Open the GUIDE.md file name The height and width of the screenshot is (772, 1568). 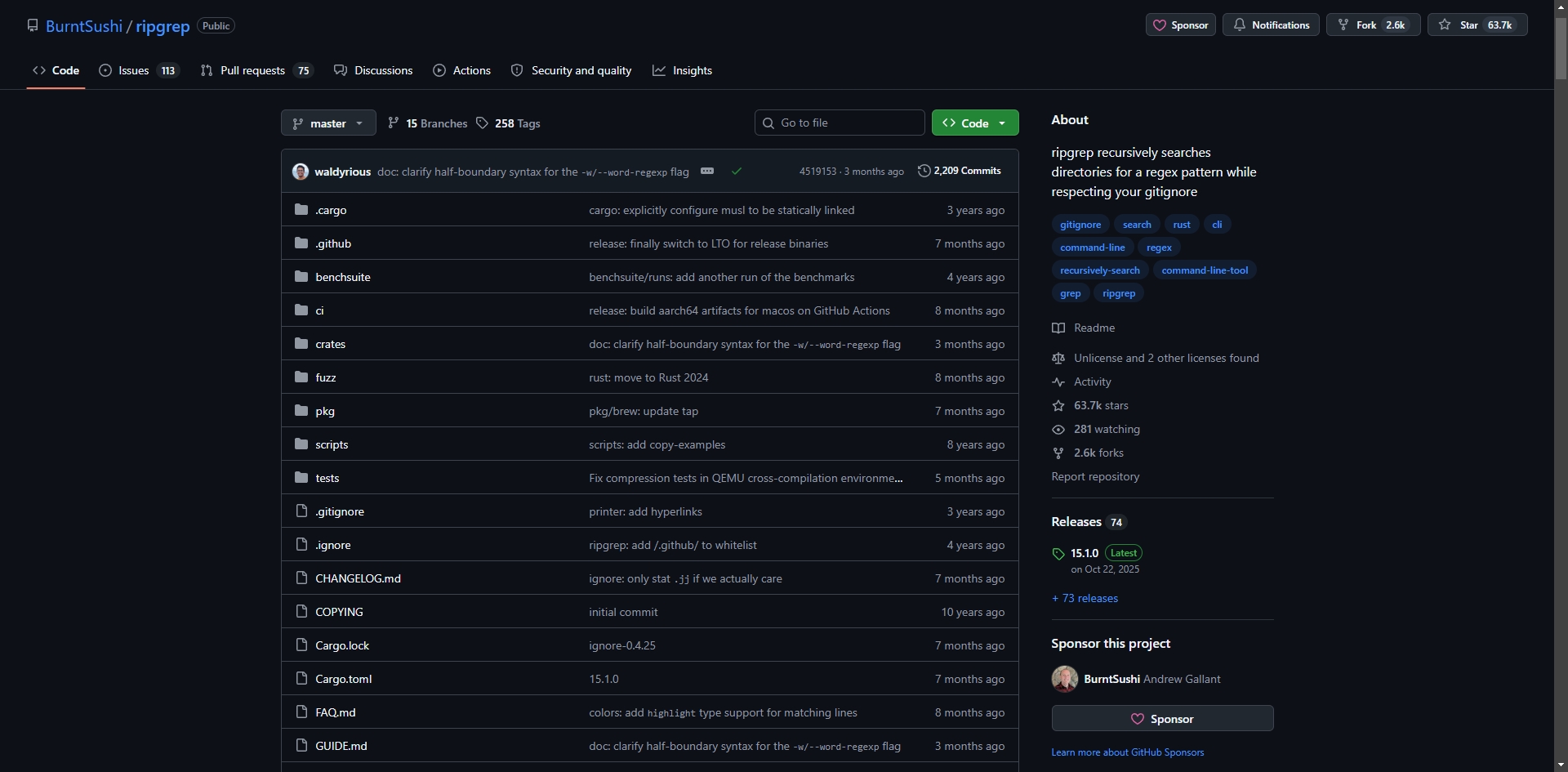pyautogui.click(x=341, y=746)
